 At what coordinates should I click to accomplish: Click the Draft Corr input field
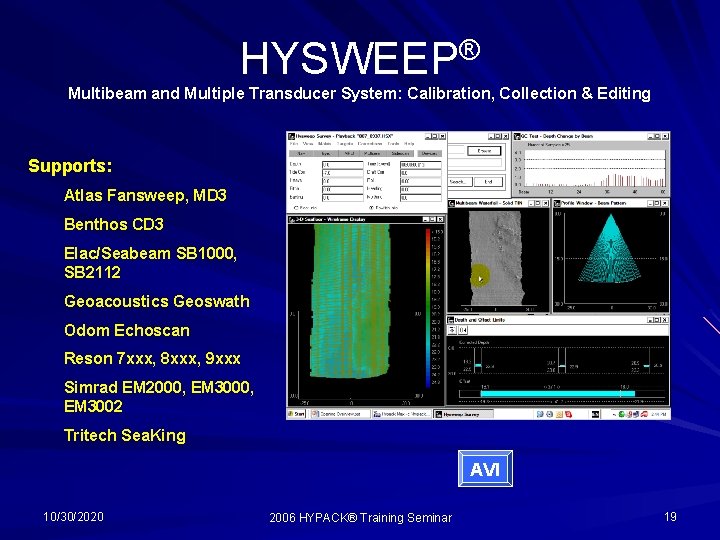tap(421, 173)
